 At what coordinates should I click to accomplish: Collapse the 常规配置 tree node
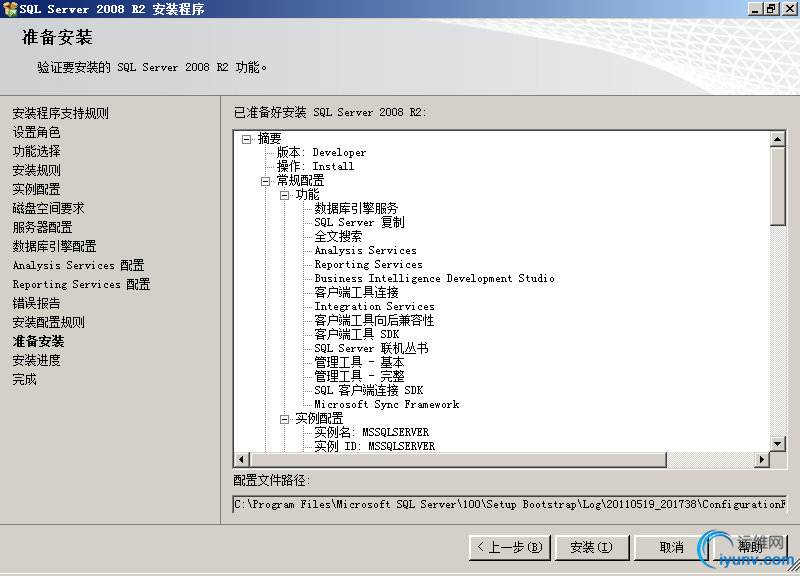265,181
